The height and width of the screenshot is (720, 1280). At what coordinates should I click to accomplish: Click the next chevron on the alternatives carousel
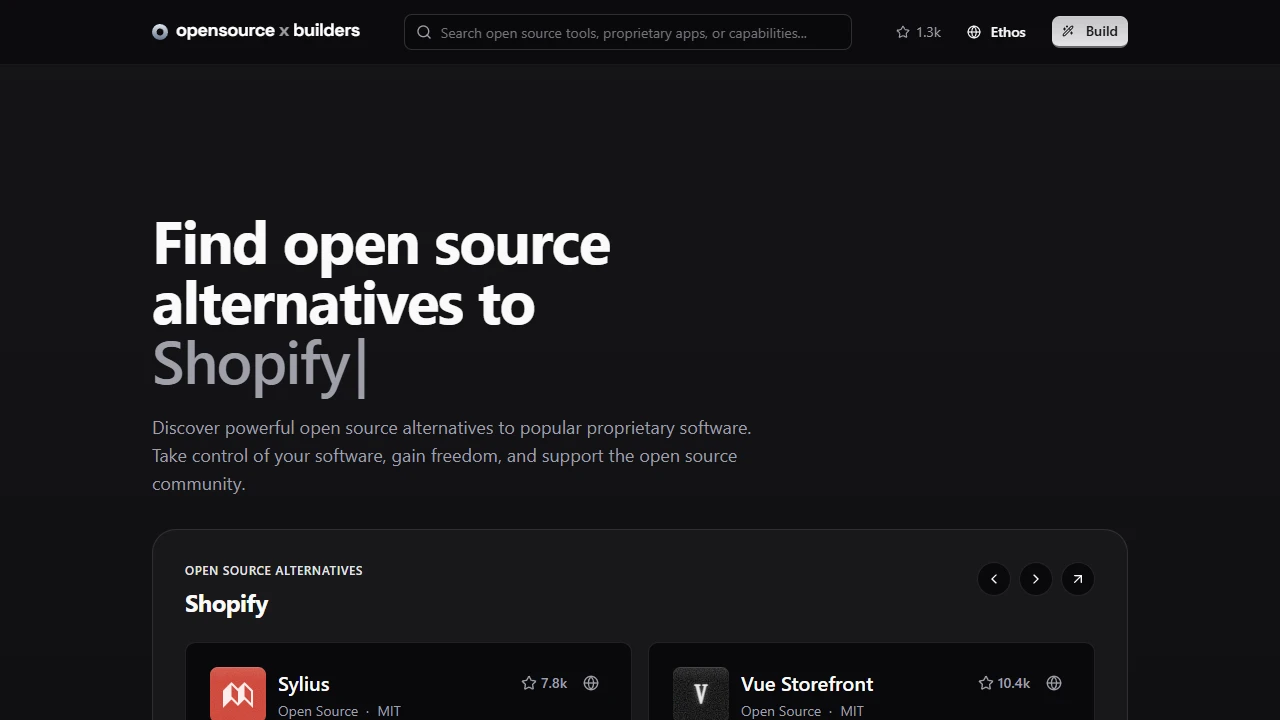click(1035, 578)
